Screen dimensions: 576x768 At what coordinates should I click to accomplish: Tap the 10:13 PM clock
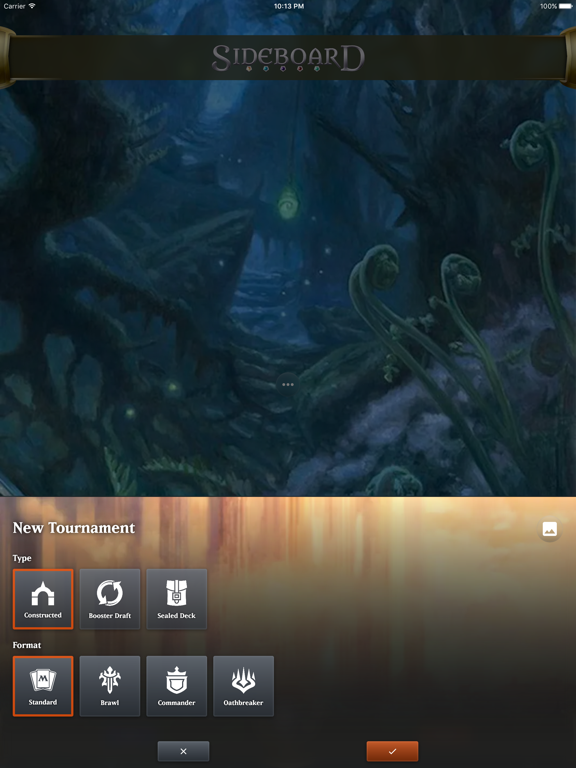coord(288,6)
